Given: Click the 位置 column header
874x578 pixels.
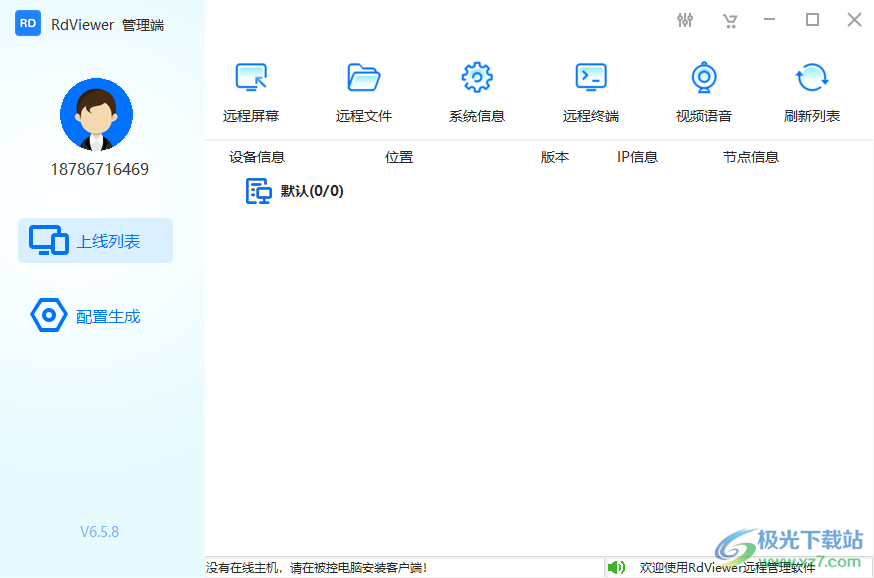Looking at the screenshot, I should [399, 157].
